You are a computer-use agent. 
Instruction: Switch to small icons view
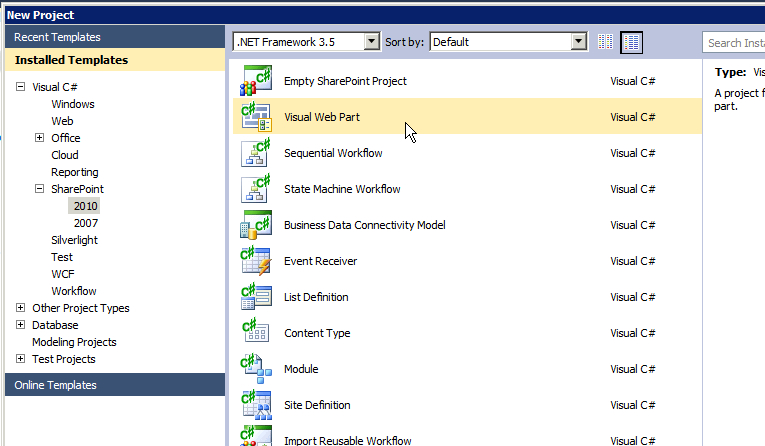605,42
